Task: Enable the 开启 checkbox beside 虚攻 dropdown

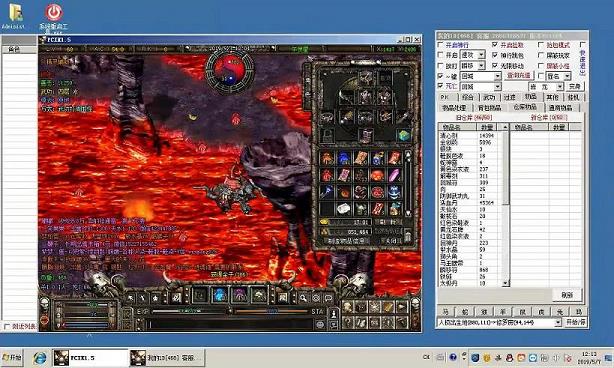Action: pos(440,55)
